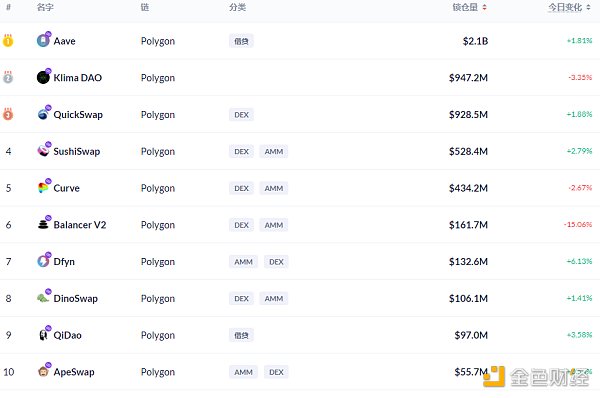Open the DinoSwap name link
The image size is (600, 398).
[75, 298]
